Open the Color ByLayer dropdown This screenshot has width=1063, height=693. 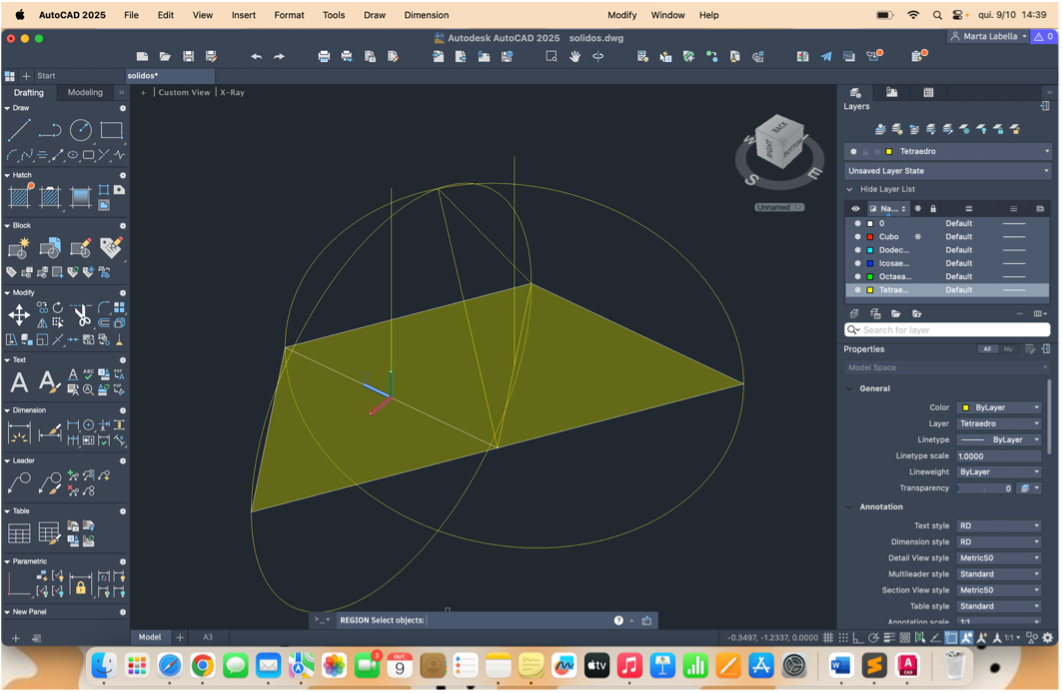[x=999, y=408]
